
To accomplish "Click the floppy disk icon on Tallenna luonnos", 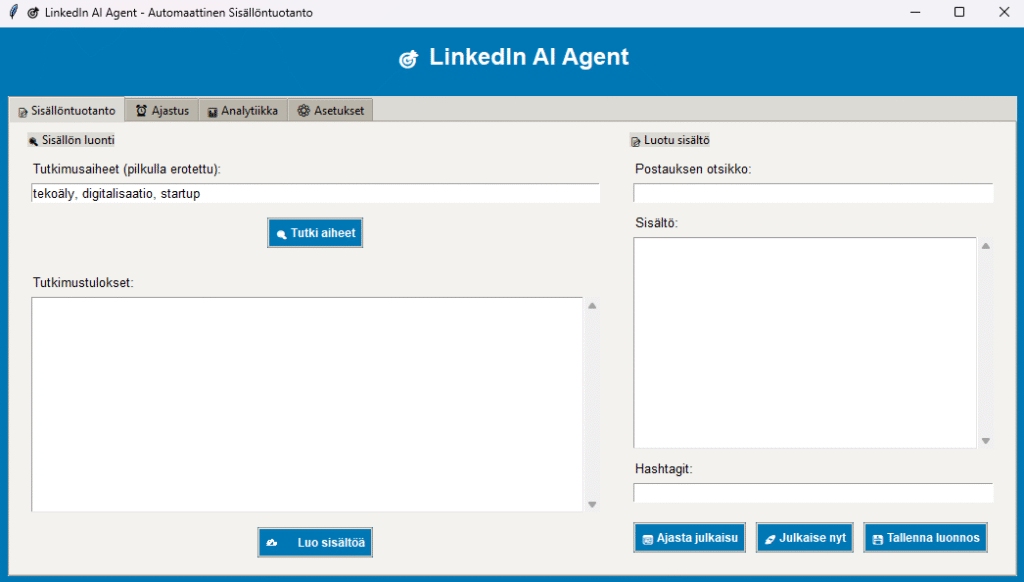I will pos(878,539).
